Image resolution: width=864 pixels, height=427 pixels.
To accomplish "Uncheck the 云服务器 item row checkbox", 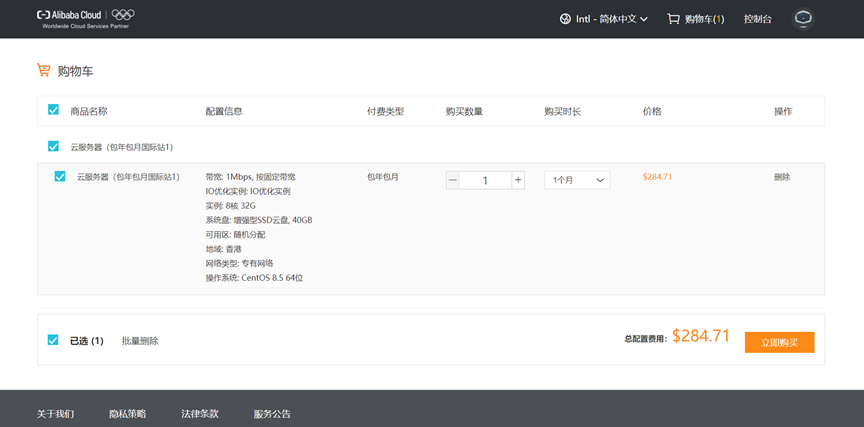I will (x=60, y=176).
